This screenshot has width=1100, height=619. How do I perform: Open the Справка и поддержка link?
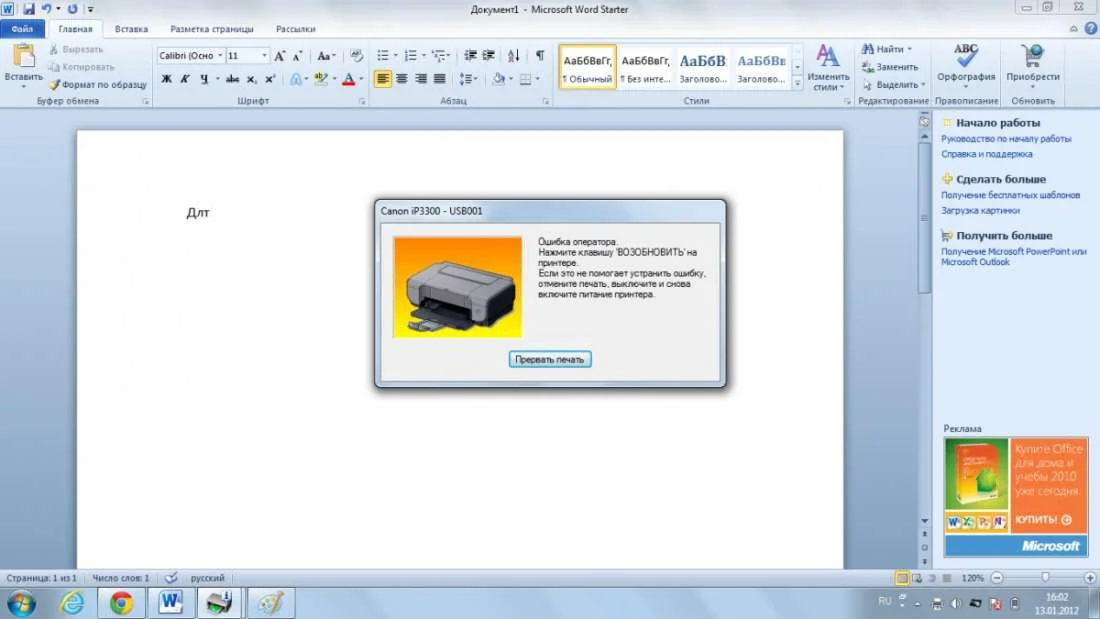[x=986, y=154]
